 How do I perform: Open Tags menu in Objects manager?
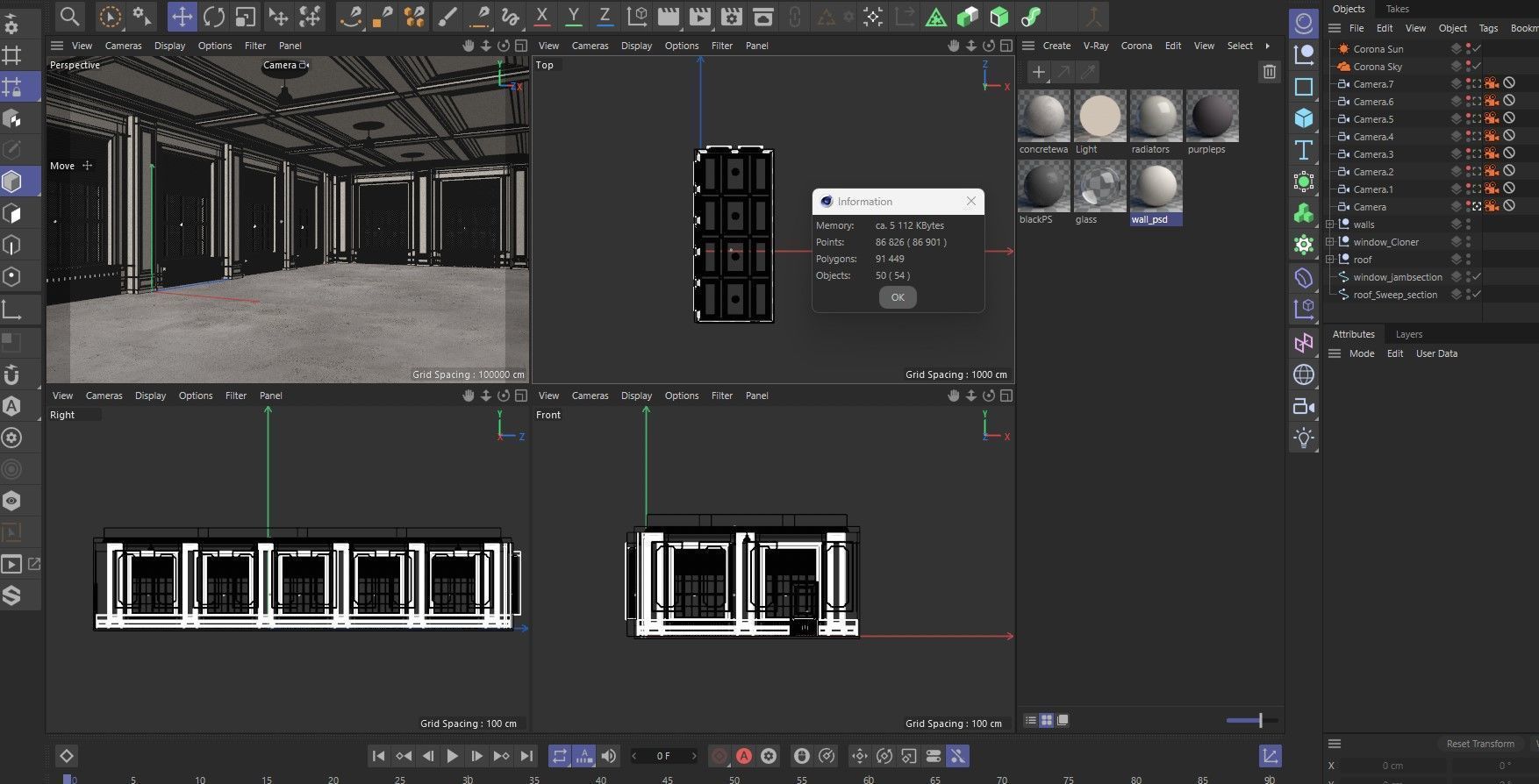pyautogui.click(x=1488, y=28)
